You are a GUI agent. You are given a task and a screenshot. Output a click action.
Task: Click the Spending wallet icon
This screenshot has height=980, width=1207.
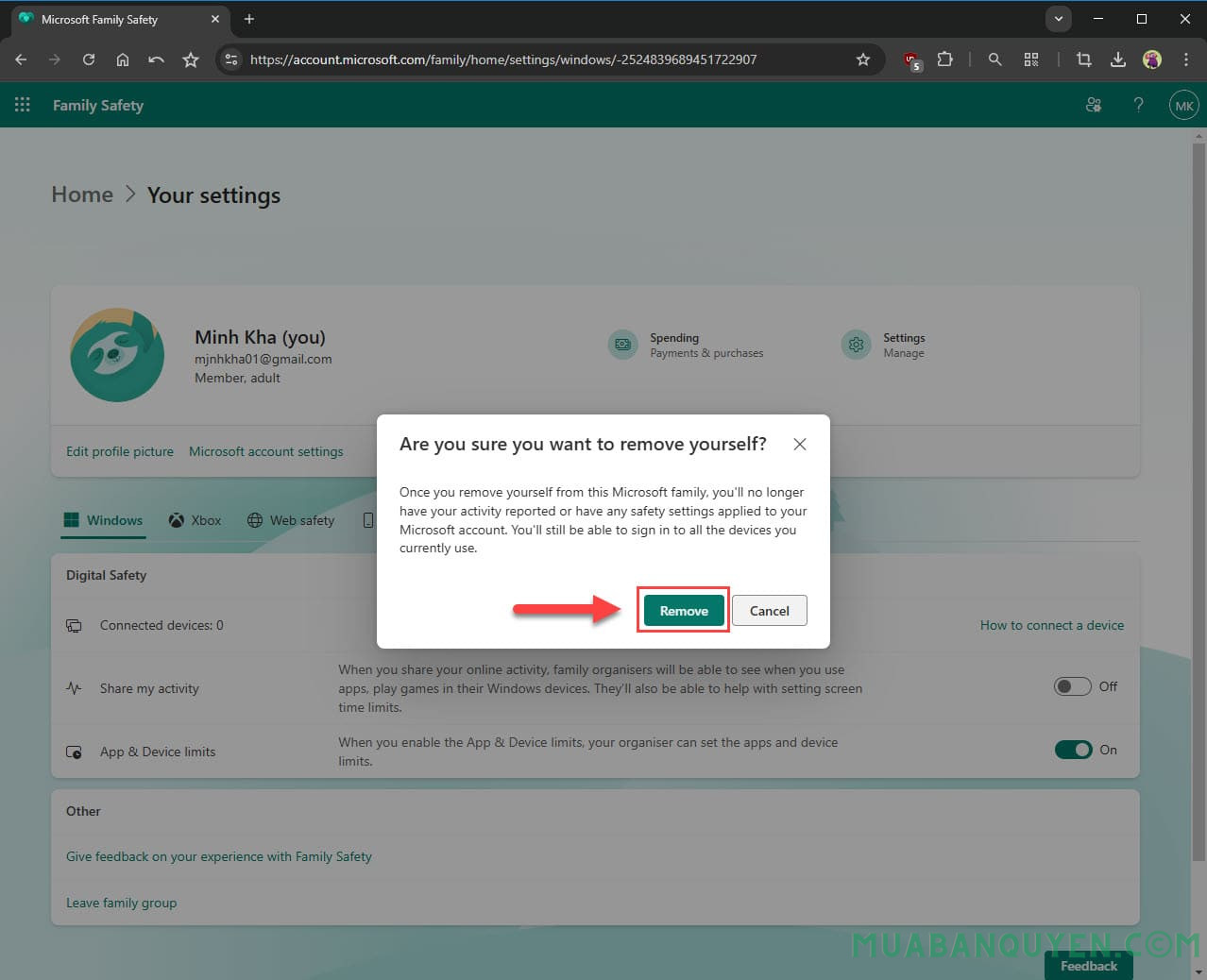[623, 345]
